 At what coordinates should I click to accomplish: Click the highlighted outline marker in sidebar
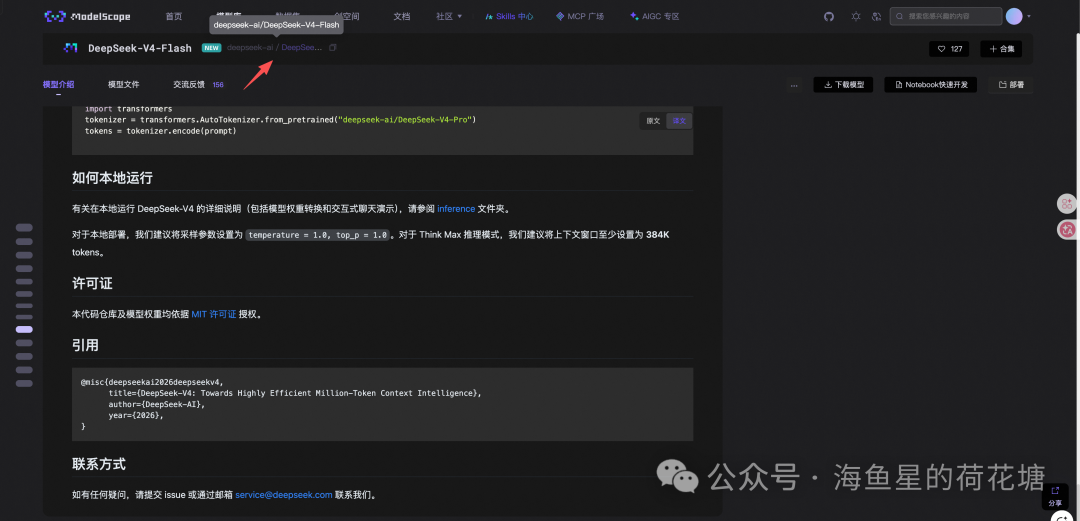coord(24,329)
